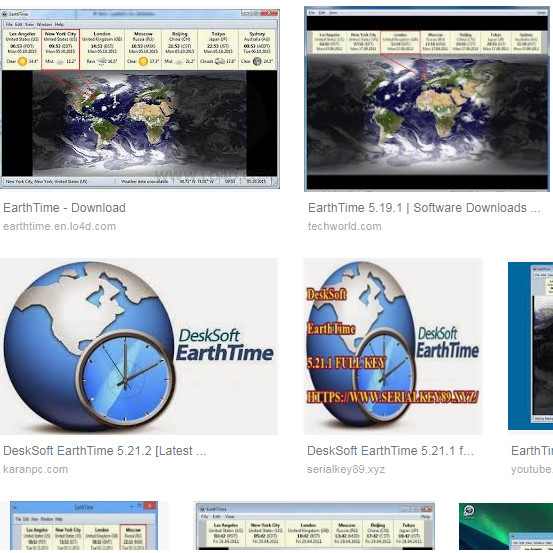
Task: Click the 'DeskSoft EarthTime 5.21.1 f...' title
Action: [x=390, y=451]
